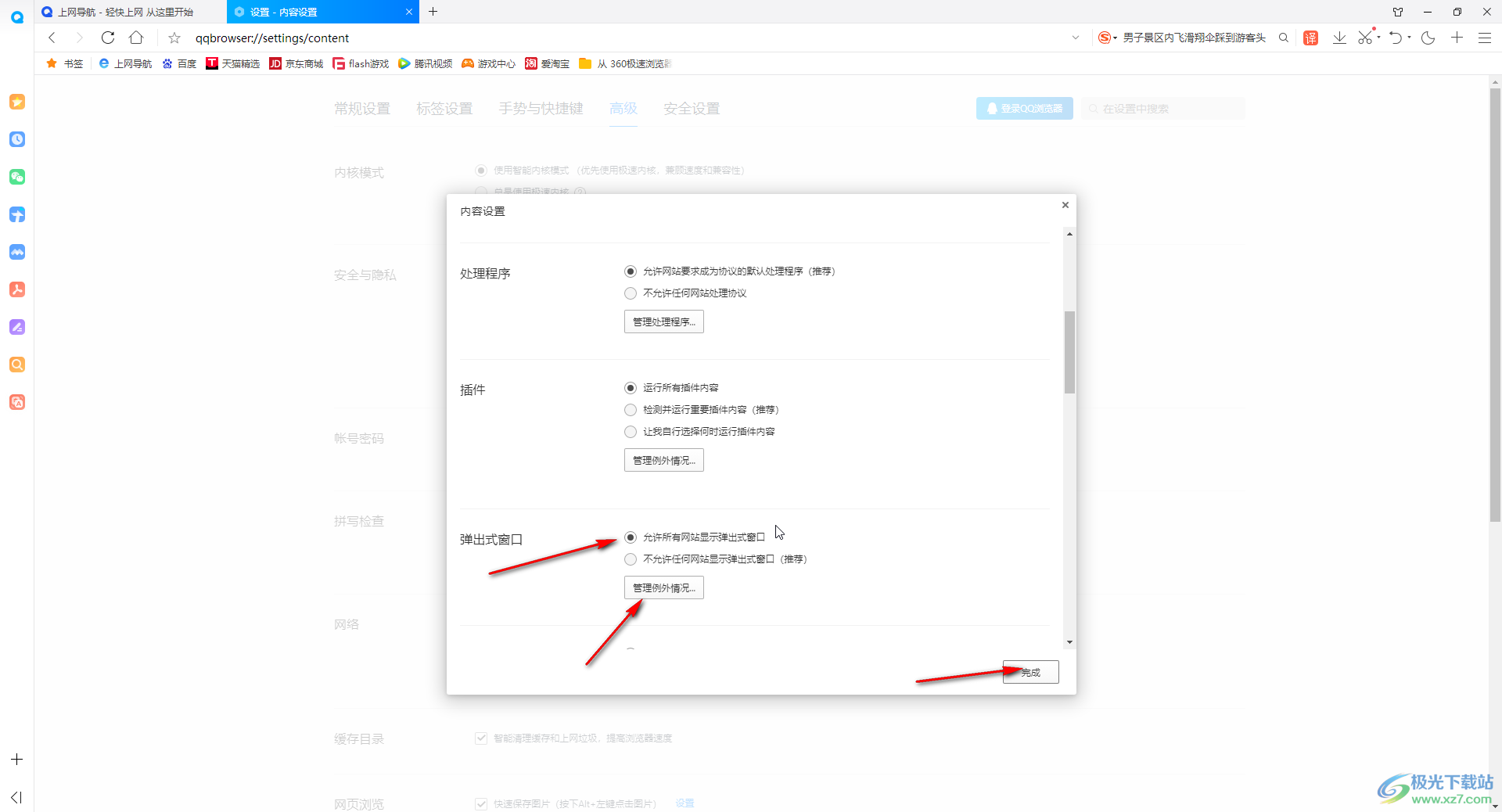1502x812 pixels.
Task: Expand the undo closed tabs dropdown arrow
Action: [x=1409, y=36]
